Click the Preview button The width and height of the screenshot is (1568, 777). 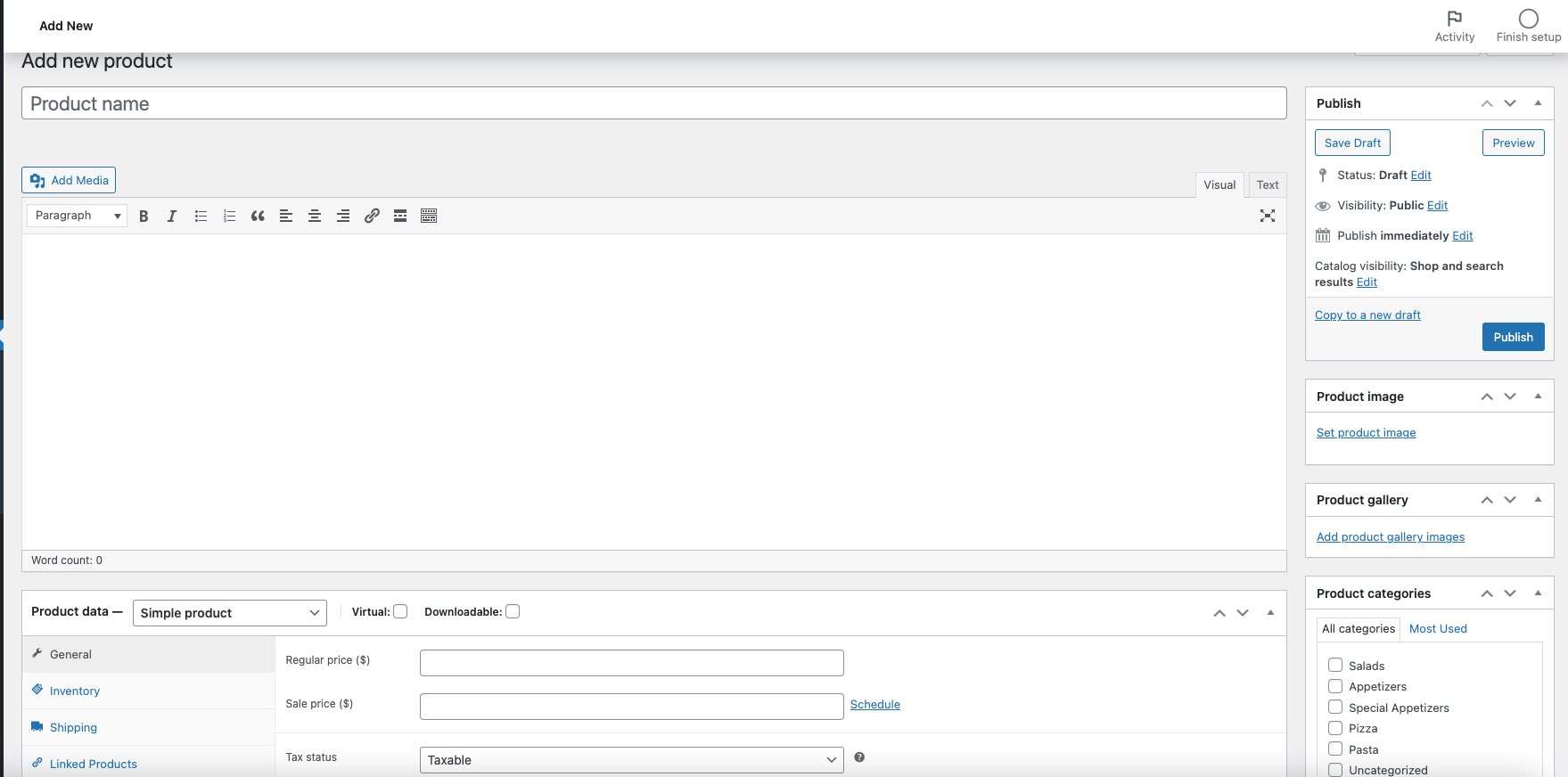[x=1514, y=143]
